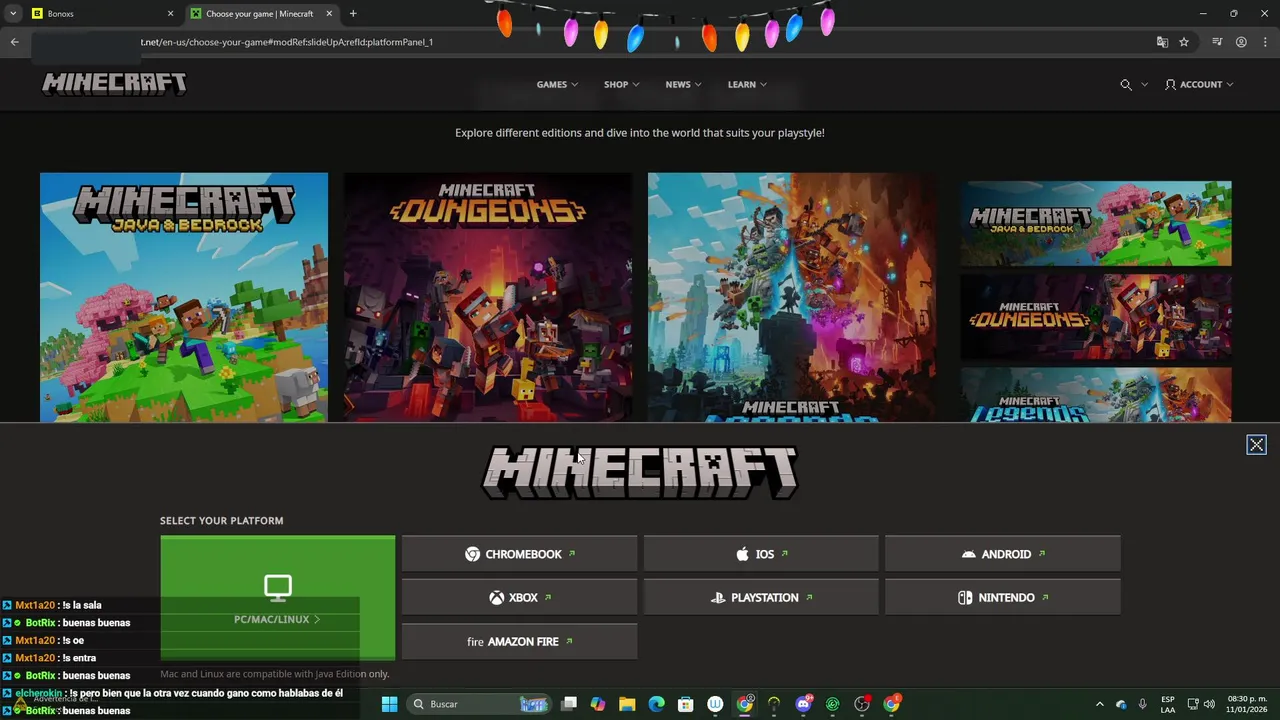Viewport: 1280px width, 720px height.
Task: Select the ANDROID platform button
Action: coord(1003,554)
